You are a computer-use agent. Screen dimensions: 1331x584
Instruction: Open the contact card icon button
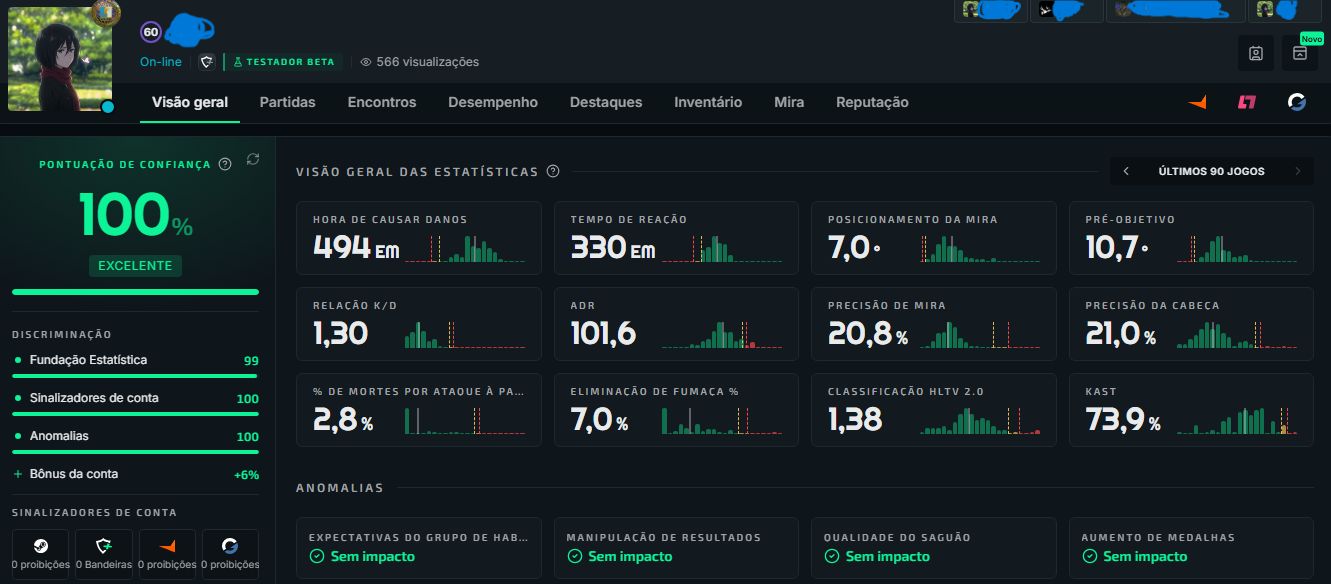click(1256, 53)
